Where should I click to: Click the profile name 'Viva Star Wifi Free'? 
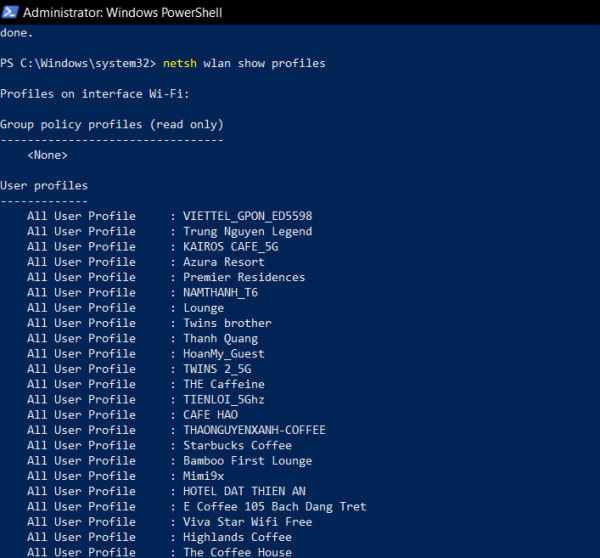[x=248, y=522]
